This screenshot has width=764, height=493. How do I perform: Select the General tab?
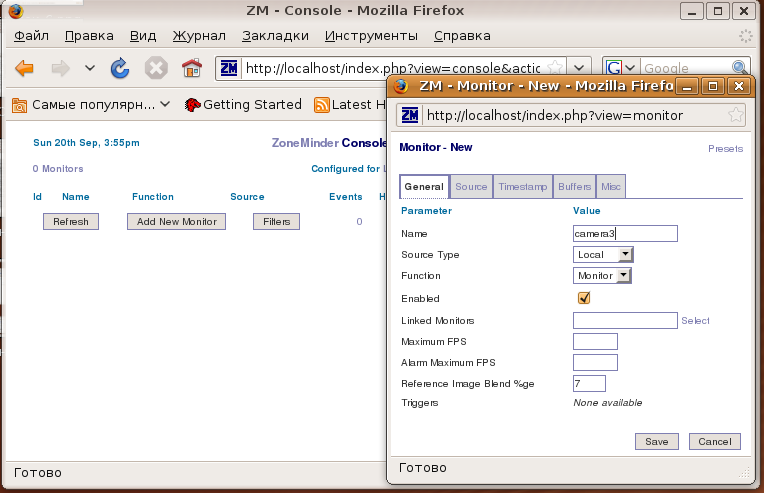pos(424,187)
